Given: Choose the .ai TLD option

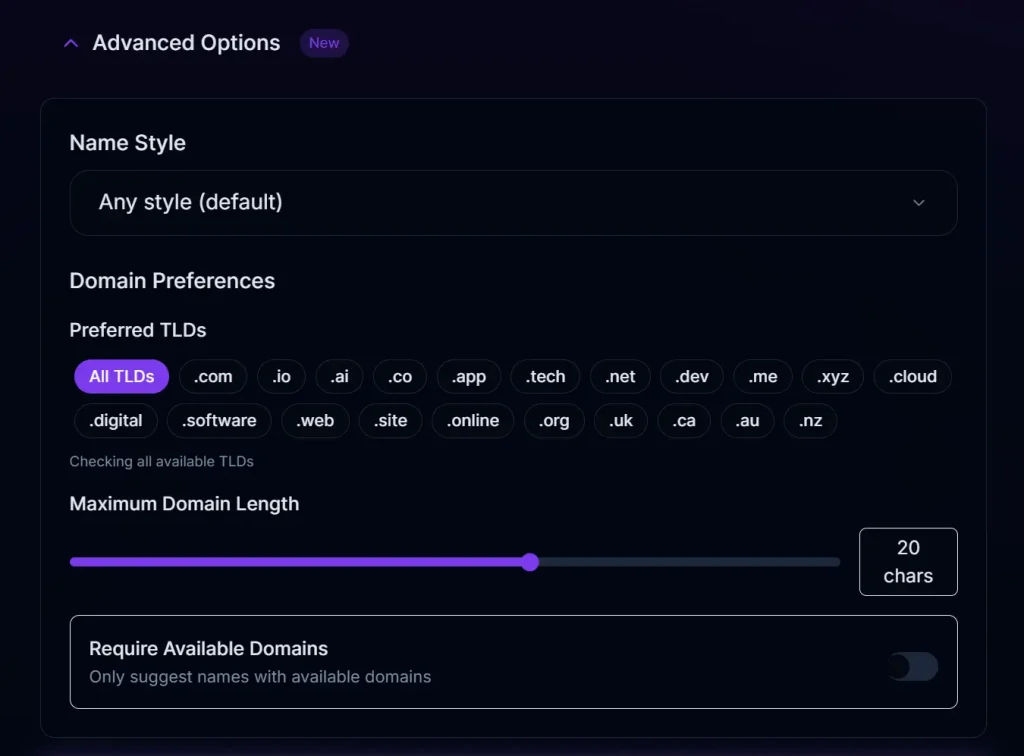Looking at the screenshot, I should click(339, 376).
